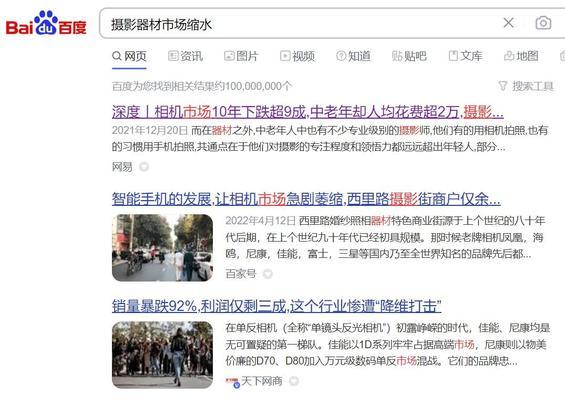Image resolution: width=565 pixels, height=400 pixels.
Task: Click the 网易 source label
Action: [122, 167]
